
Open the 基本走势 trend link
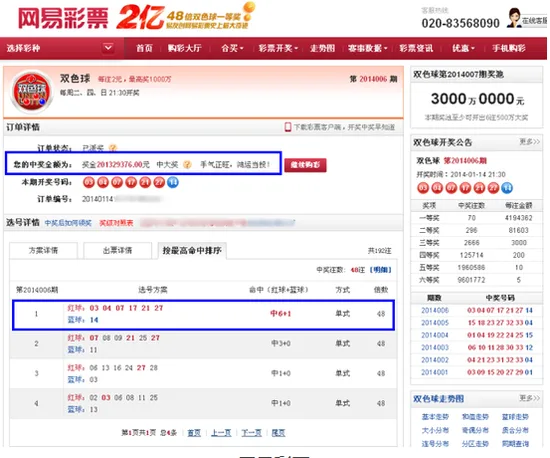(435, 417)
